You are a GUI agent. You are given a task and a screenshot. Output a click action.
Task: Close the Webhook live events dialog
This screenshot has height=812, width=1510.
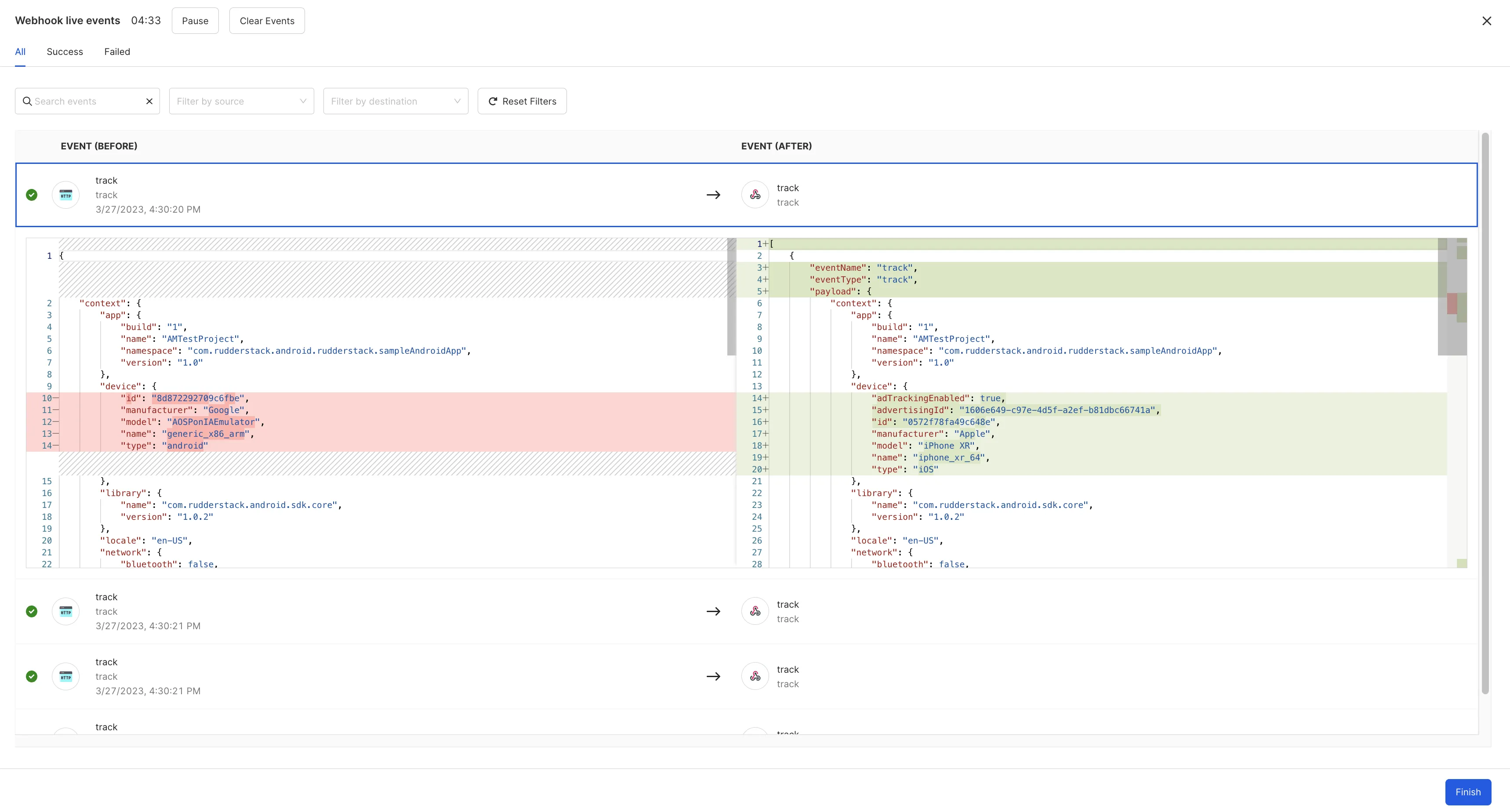pos(1487,21)
